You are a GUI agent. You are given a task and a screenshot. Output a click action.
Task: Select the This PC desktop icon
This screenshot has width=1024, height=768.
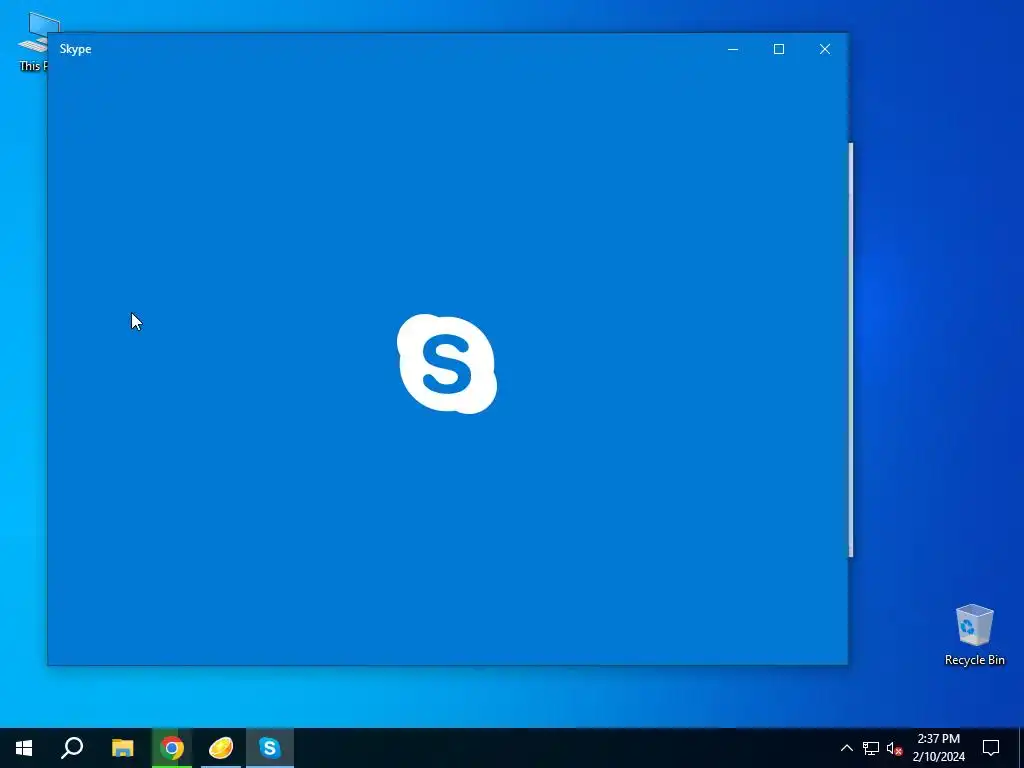point(33,40)
